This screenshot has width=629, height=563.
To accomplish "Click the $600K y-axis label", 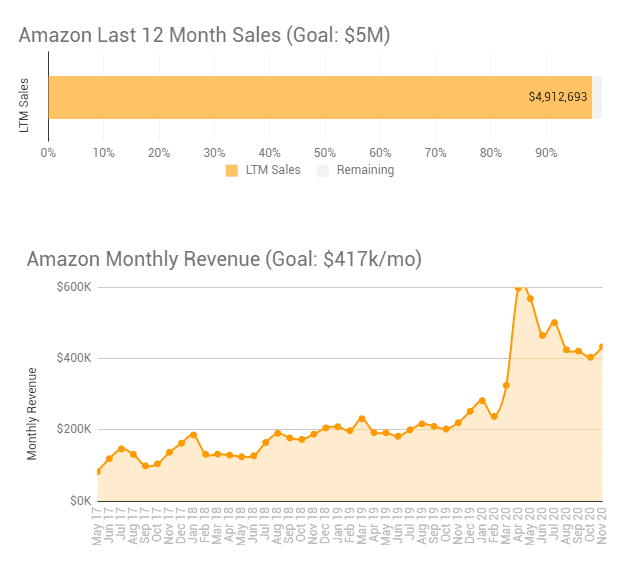I will pos(76,288).
